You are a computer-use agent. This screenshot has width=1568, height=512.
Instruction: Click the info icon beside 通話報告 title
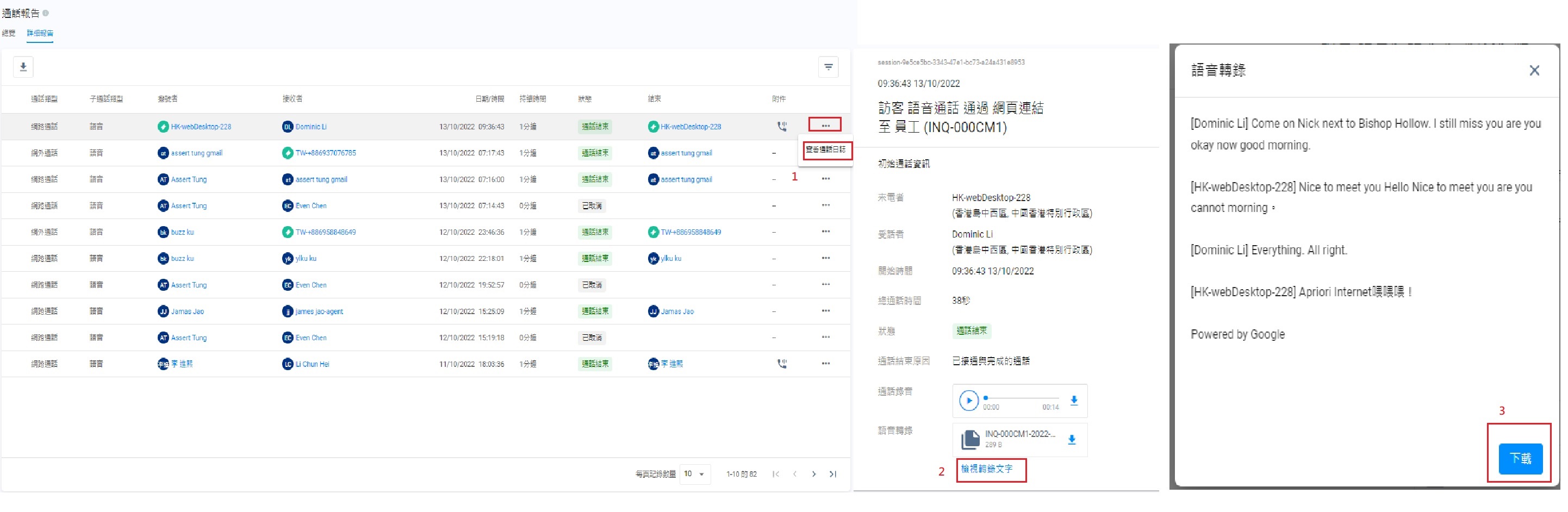(46, 13)
